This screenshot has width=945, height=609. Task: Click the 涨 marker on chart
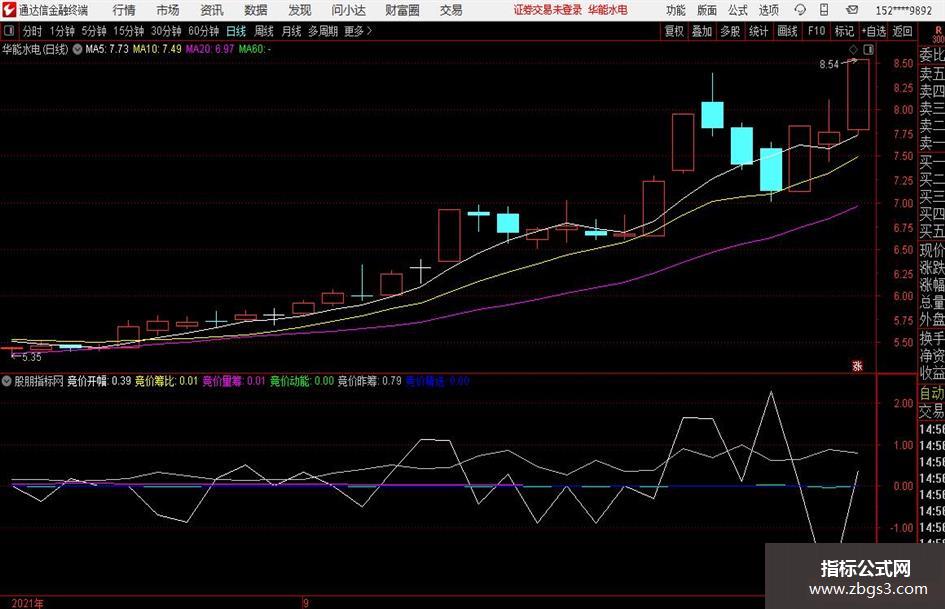click(x=858, y=365)
